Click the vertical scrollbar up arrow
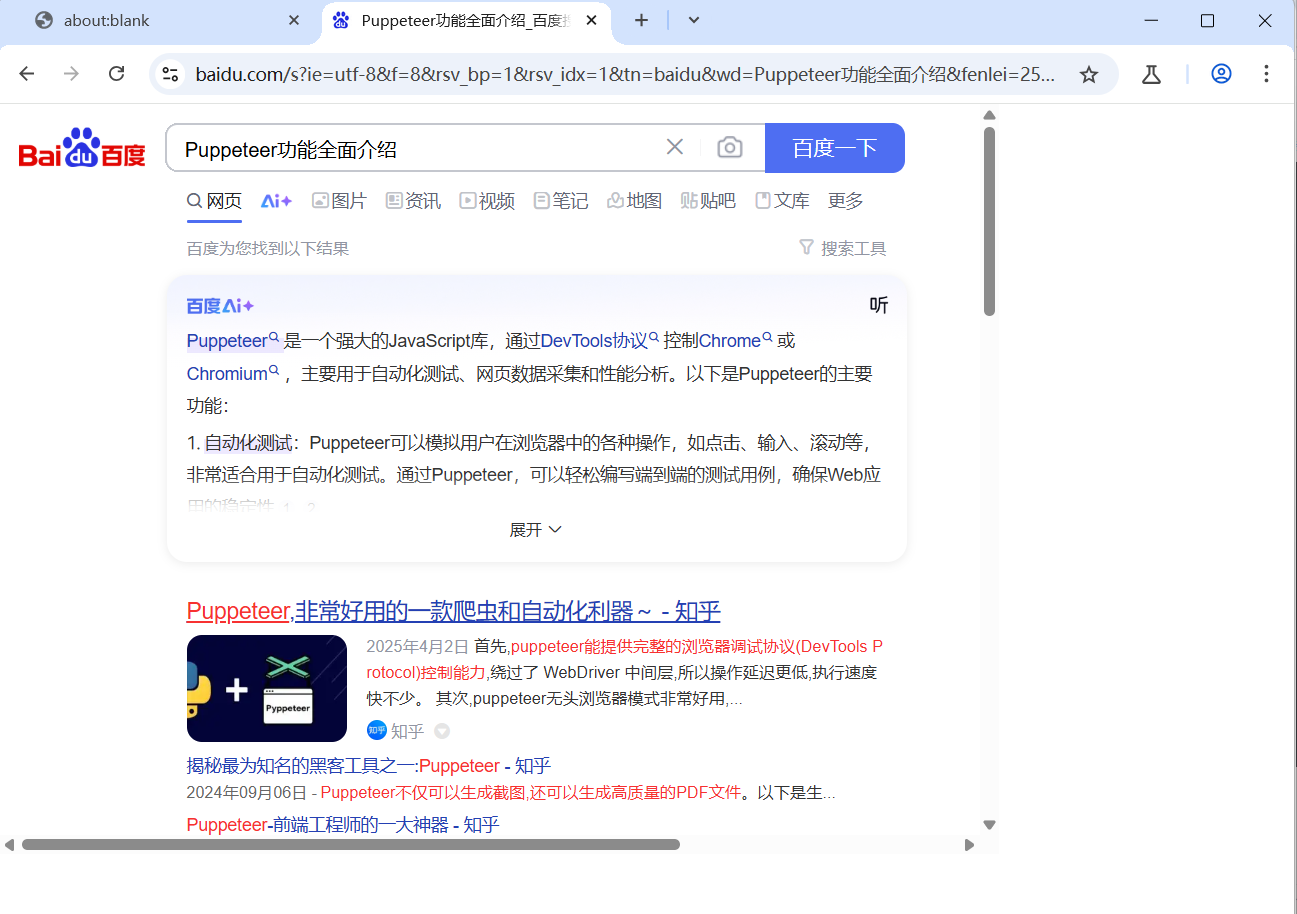Screen dimensions: 1297x914 tap(990, 115)
